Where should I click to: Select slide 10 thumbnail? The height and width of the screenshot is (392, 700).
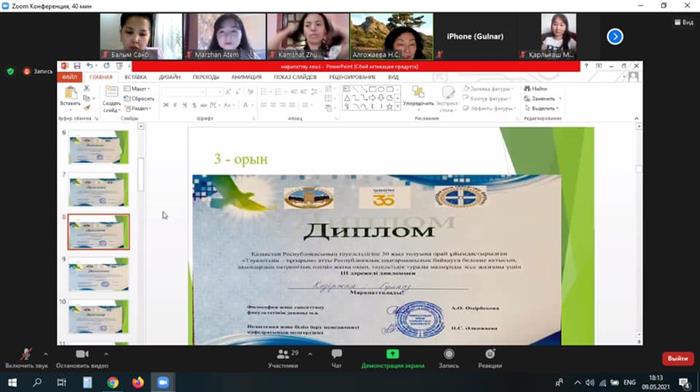[x=99, y=317]
